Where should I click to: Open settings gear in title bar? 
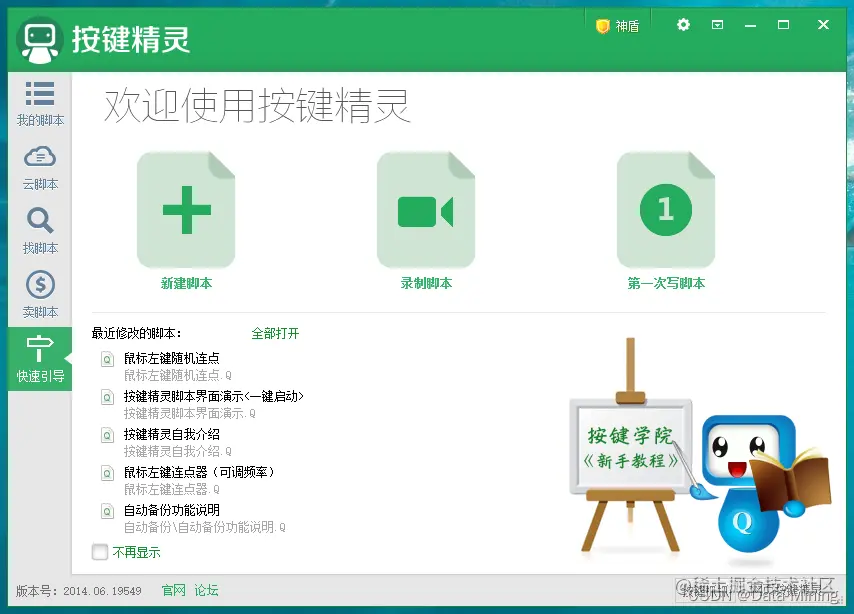(683, 25)
